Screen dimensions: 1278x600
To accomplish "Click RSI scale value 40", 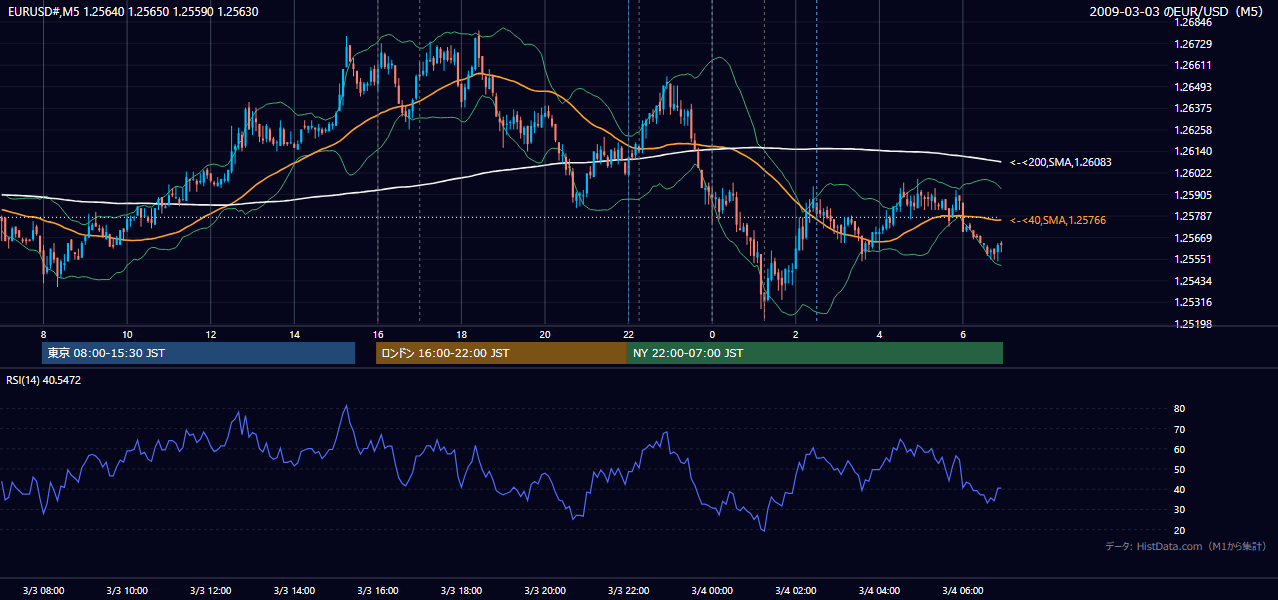I will [1179, 489].
